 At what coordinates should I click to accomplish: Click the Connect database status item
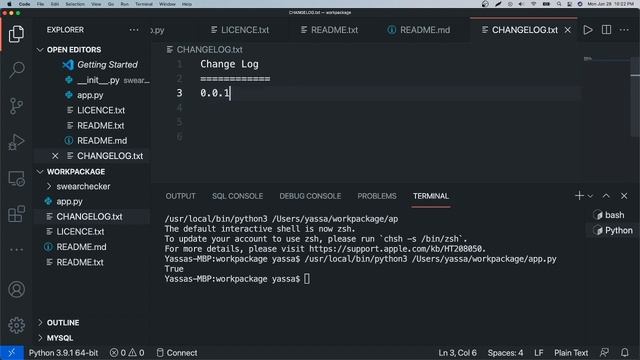(x=177, y=353)
